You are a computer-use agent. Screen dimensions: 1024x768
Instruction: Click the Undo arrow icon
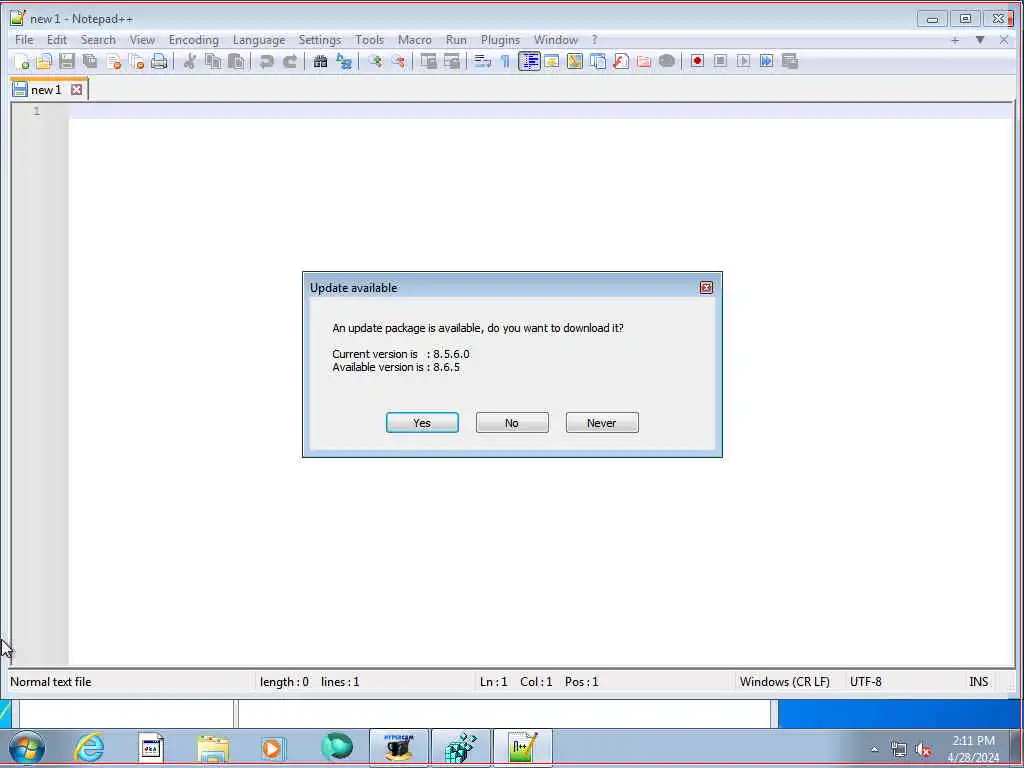(266, 61)
